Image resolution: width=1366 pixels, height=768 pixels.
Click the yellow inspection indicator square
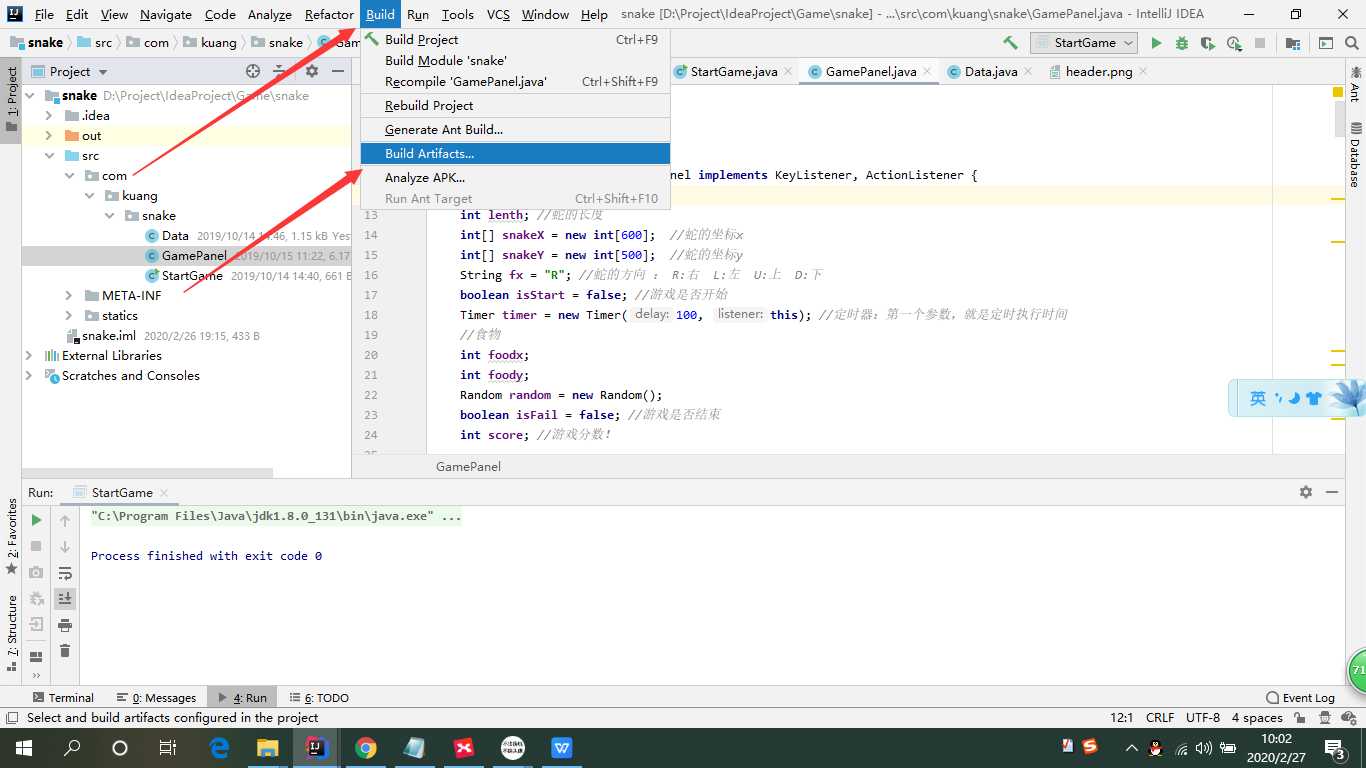point(1338,92)
